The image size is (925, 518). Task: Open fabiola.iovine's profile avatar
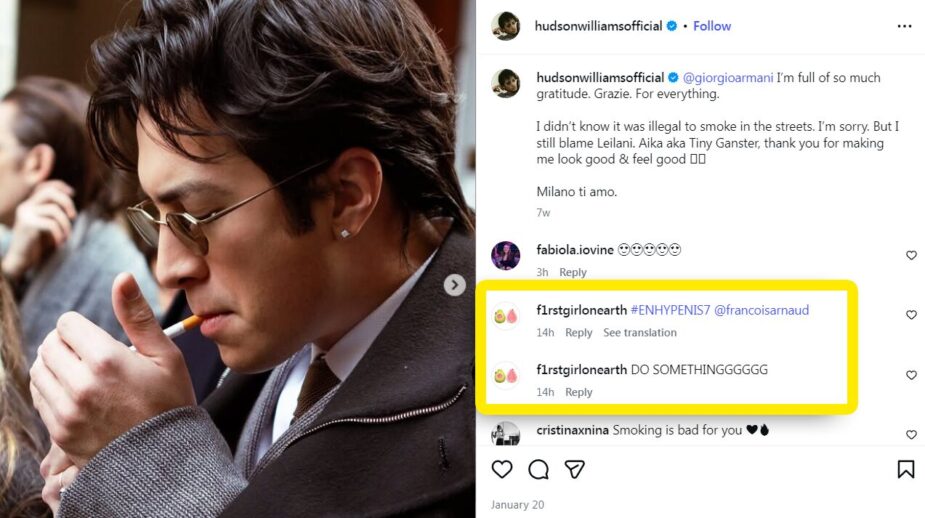(506, 255)
